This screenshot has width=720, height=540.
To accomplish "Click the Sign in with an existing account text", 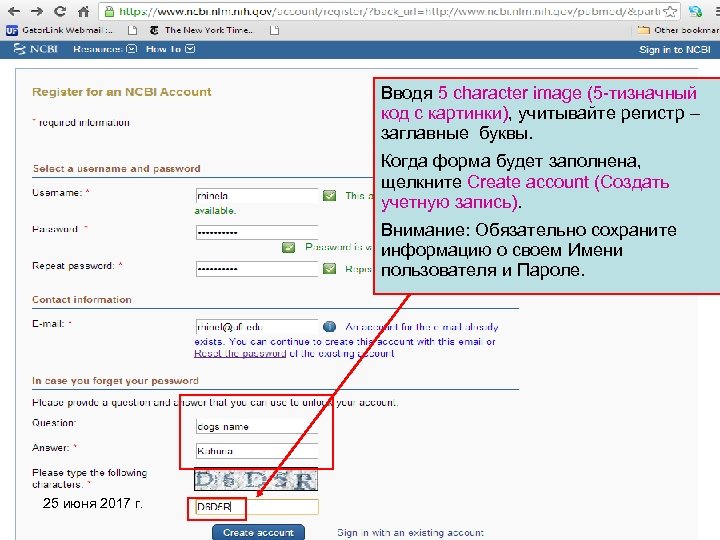I will (x=411, y=533).
